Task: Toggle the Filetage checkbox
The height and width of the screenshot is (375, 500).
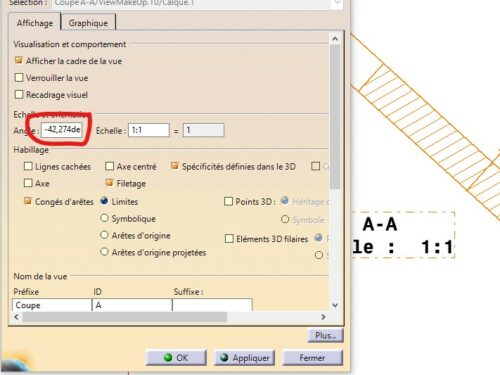Action: coord(109,183)
